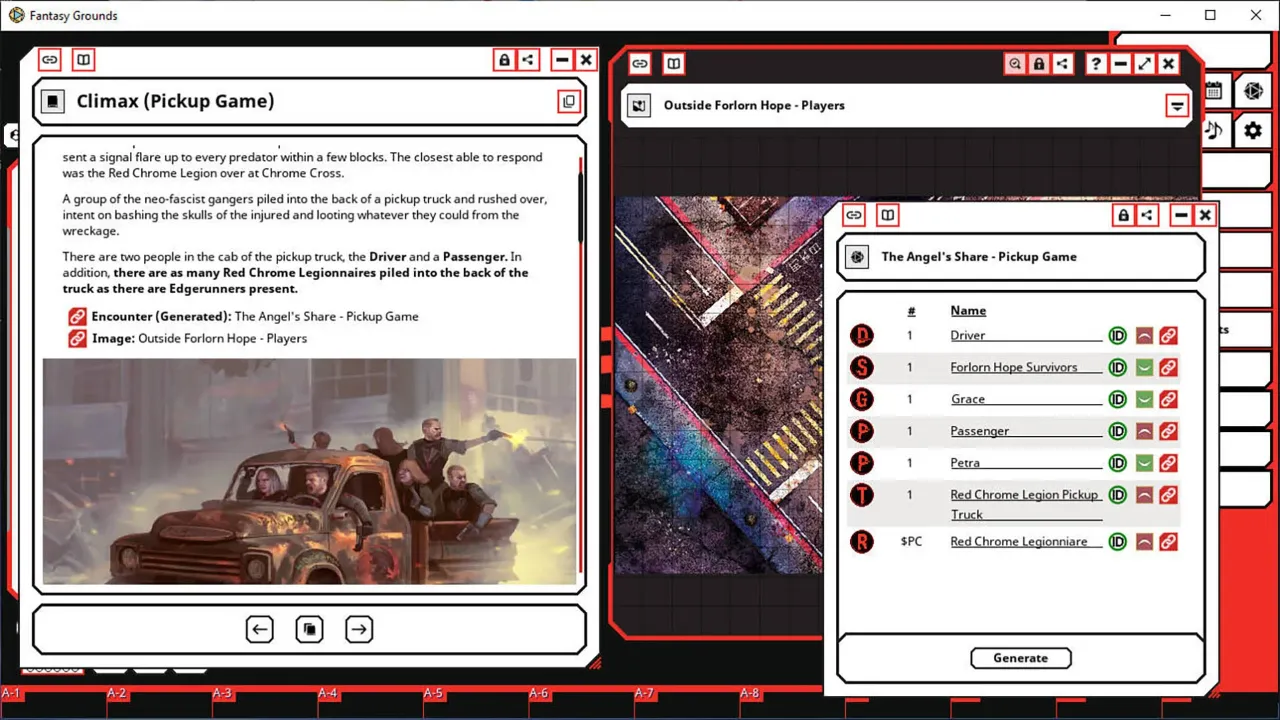Open the sound/music sidebar icon
Viewport: 1280px width, 720px height.
click(1213, 130)
